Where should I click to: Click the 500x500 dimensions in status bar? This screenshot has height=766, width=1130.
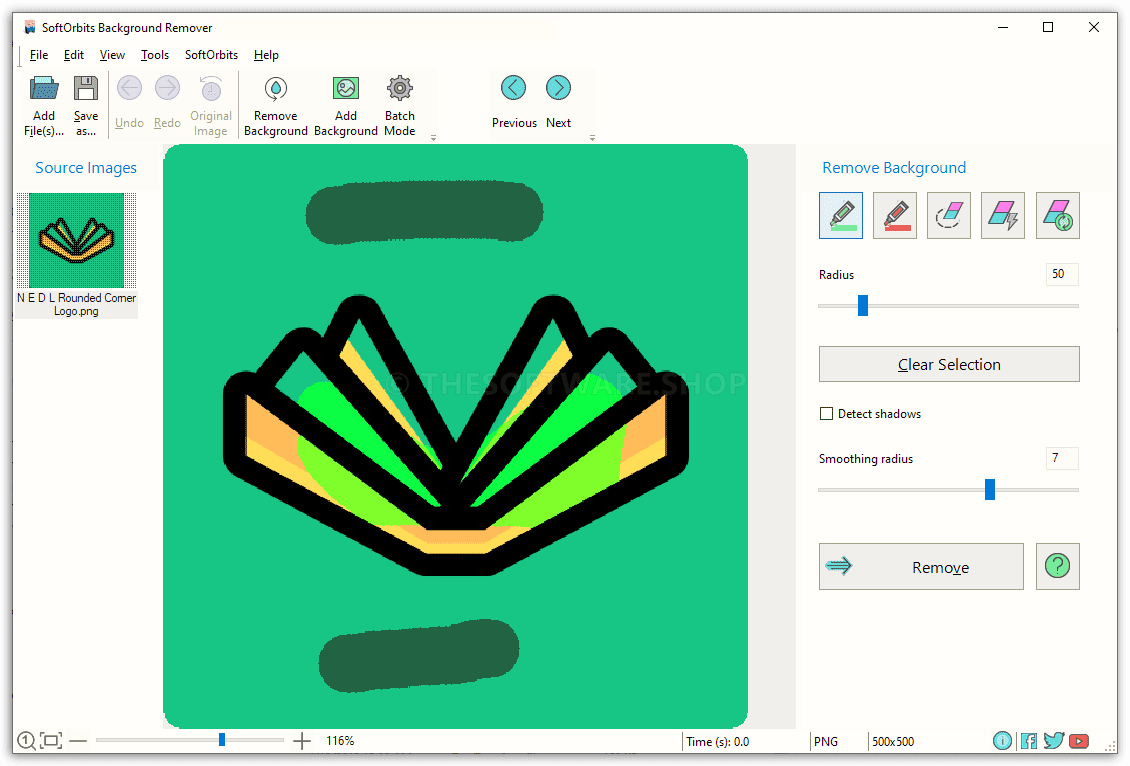click(893, 741)
